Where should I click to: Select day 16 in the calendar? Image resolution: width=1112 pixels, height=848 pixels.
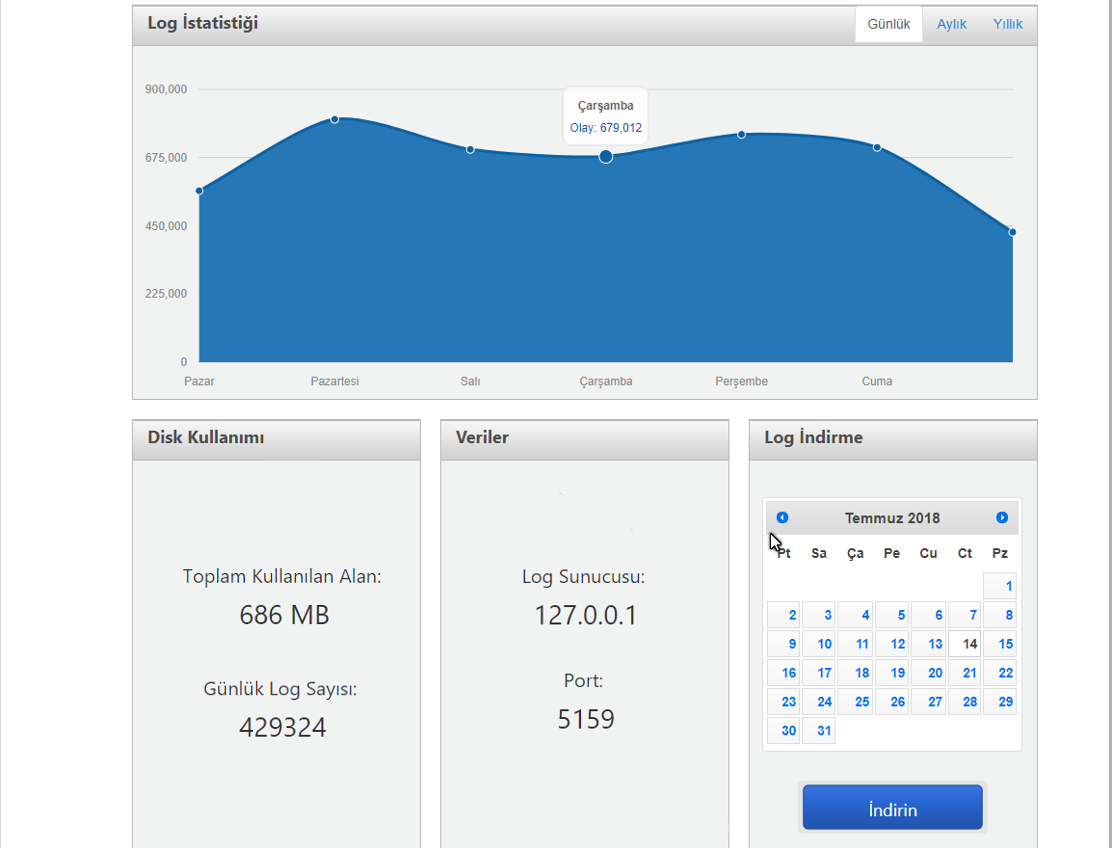pyautogui.click(x=787, y=672)
